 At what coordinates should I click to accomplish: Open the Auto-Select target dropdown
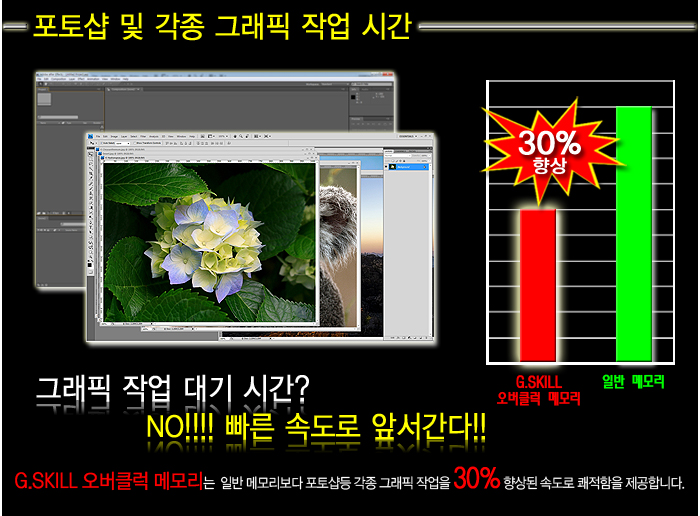[x=123, y=143]
